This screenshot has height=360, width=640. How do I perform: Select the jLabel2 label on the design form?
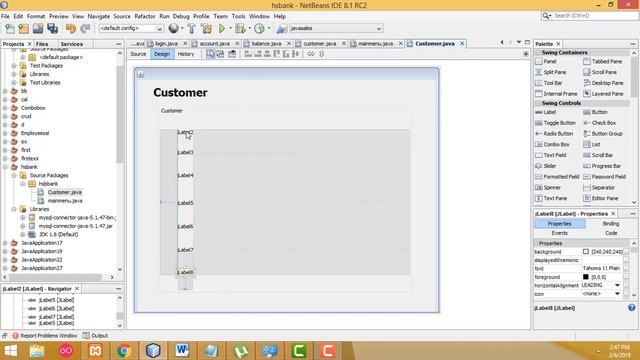click(185, 132)
